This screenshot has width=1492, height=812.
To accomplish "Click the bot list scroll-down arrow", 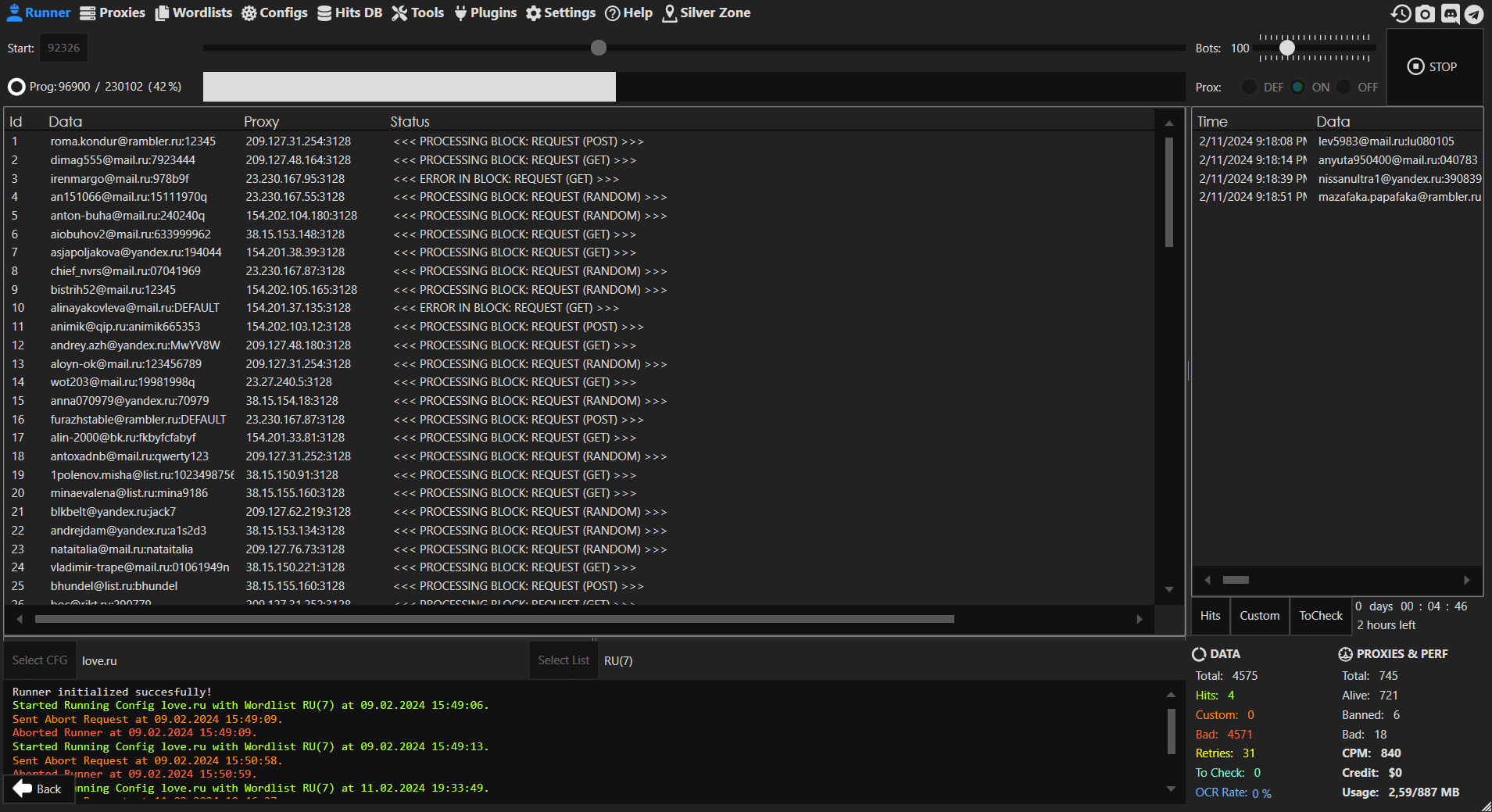I will coord(1169,590).
